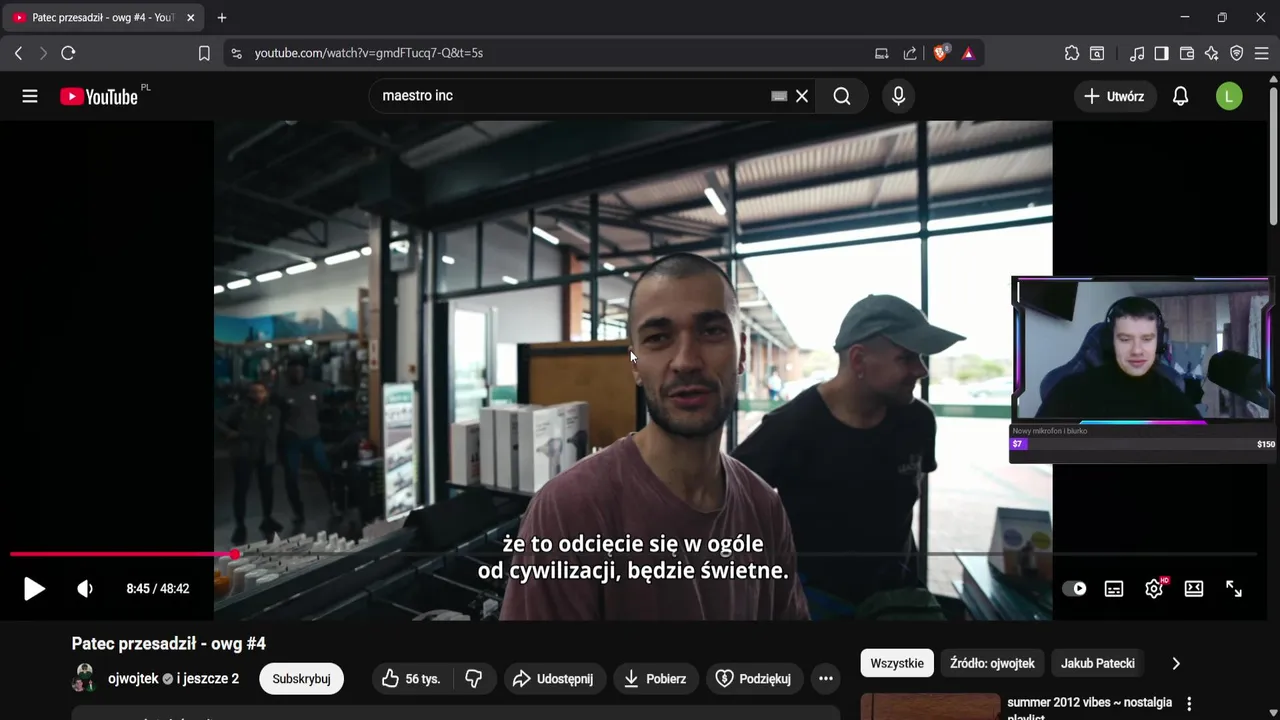Open player settings gear
The height and width of the screenshot is (720, 1280).
click(x=1154, y=589)
